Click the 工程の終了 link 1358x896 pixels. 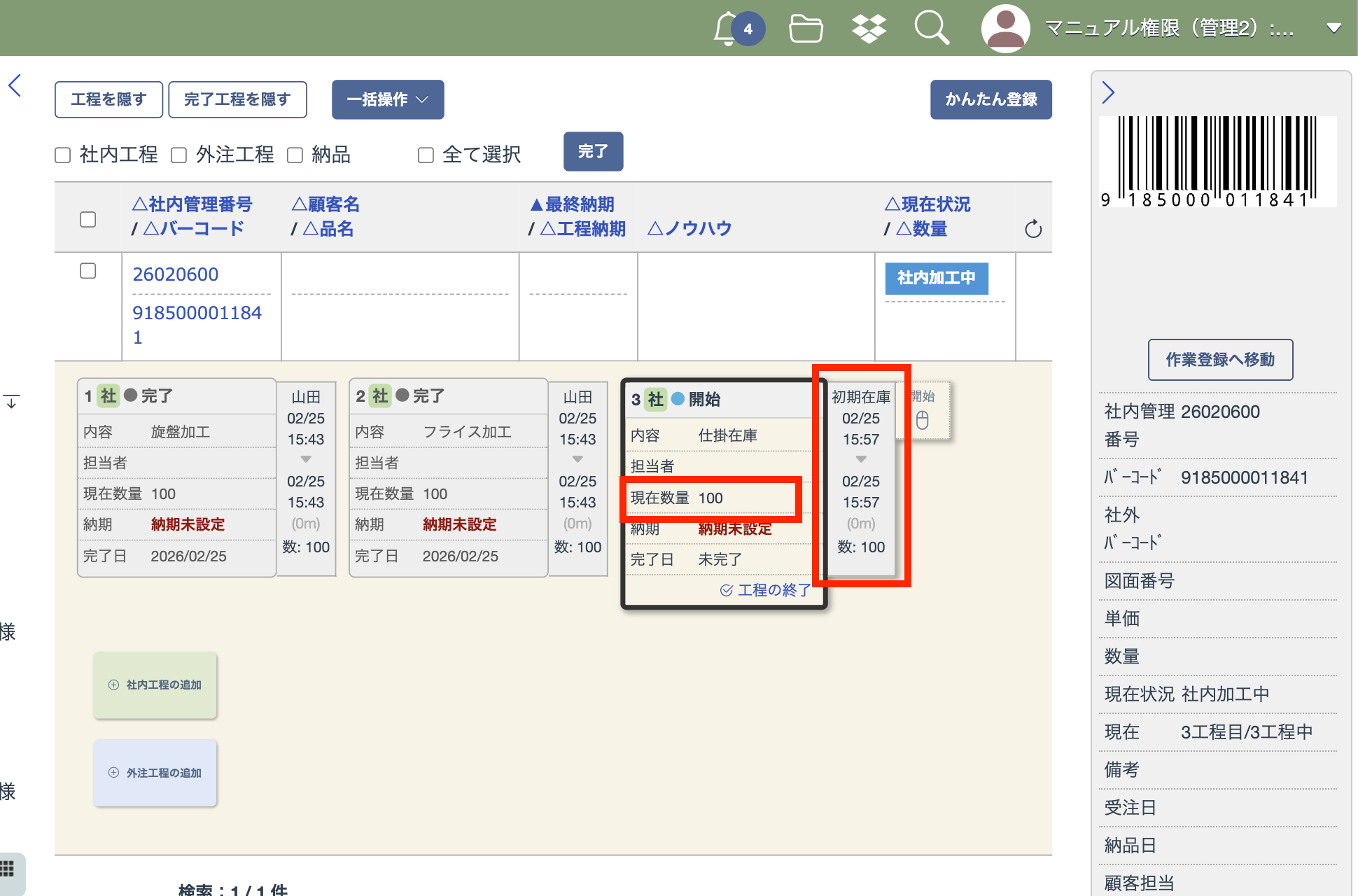point(766,590)
